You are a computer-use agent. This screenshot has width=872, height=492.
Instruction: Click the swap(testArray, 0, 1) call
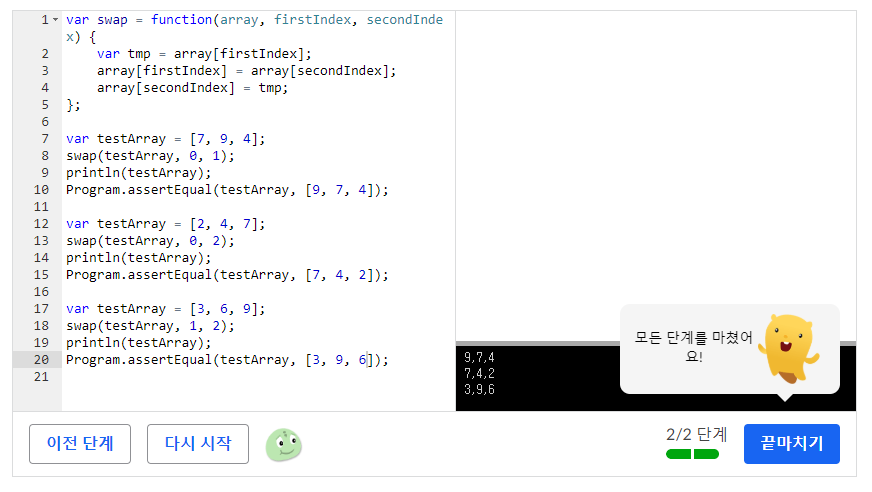tap(150, 156)
